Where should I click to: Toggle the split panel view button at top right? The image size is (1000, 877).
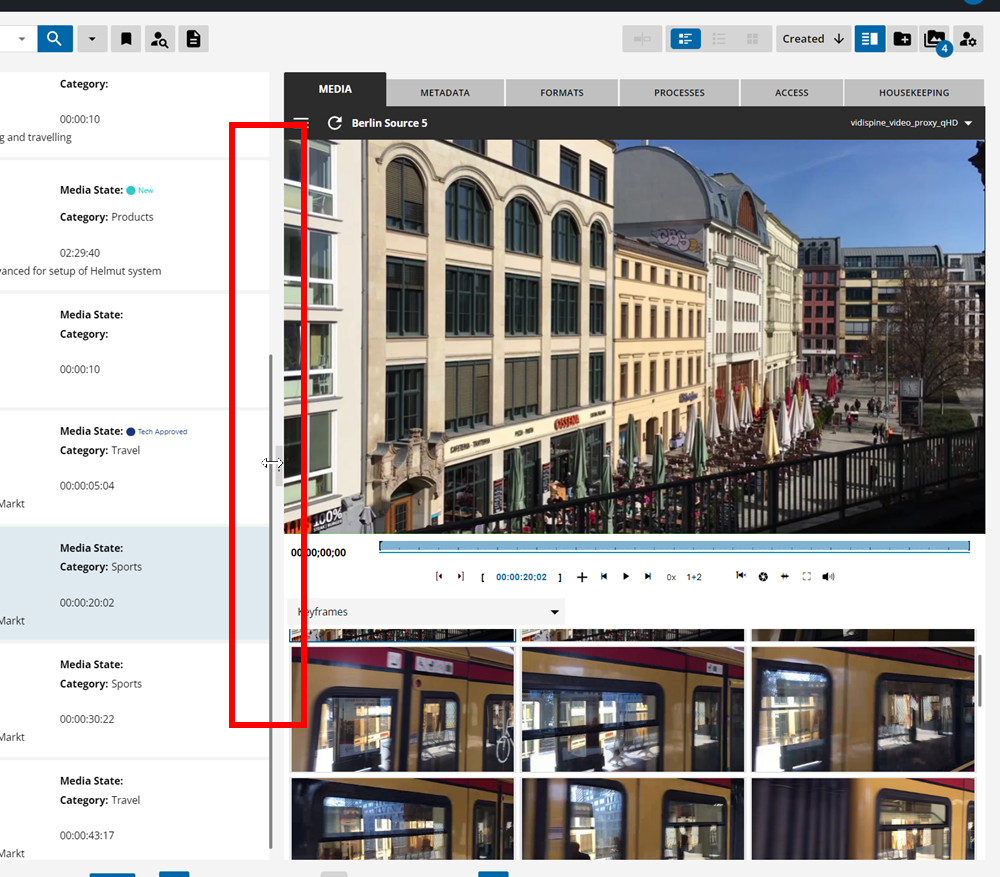(869, 38)
